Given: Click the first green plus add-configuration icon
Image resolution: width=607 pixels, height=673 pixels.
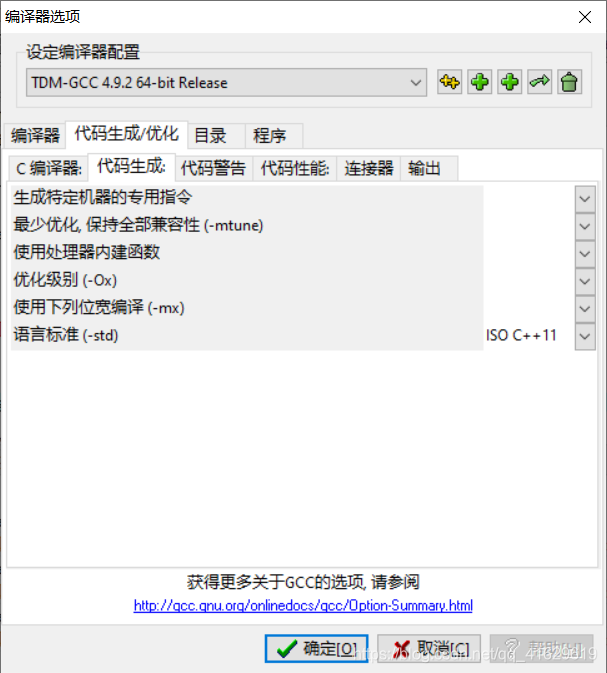Looking at the screenshot, I should [x=480, y=82].
